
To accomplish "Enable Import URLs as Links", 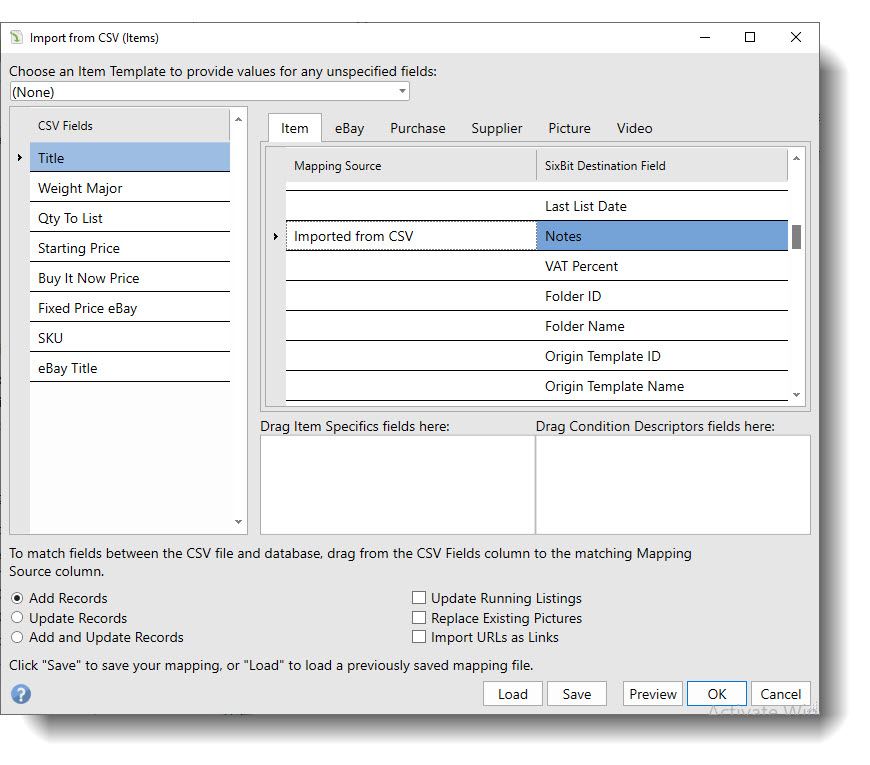I will (x=419, y=637).
